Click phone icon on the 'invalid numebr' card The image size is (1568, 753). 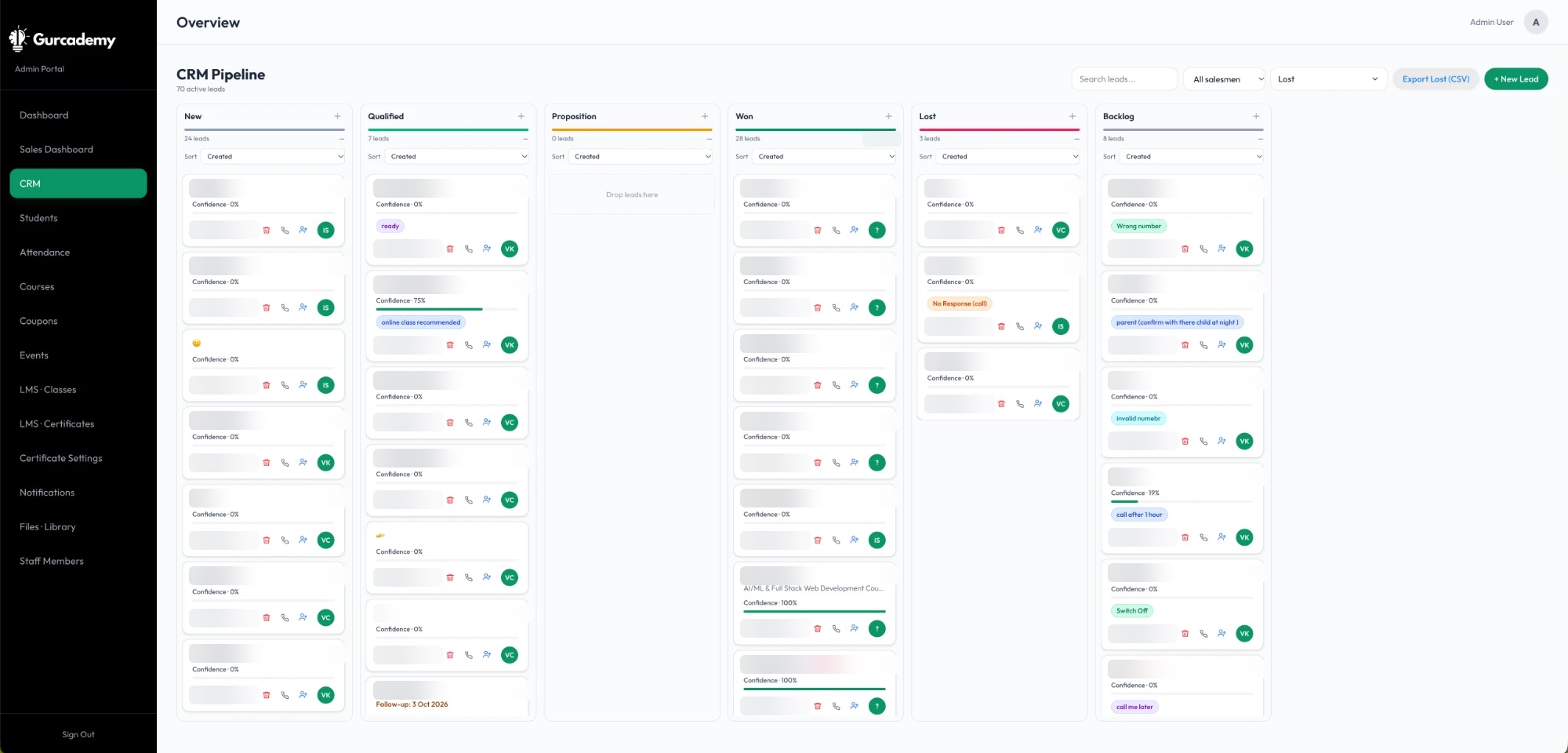pos(1203,442)
